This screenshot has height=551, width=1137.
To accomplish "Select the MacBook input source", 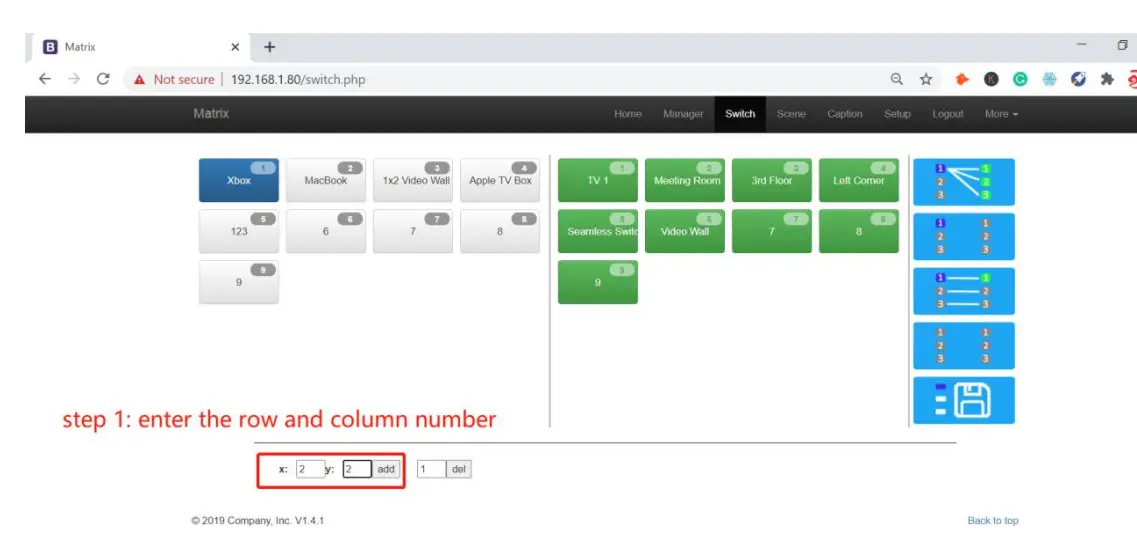I will 326,181.
